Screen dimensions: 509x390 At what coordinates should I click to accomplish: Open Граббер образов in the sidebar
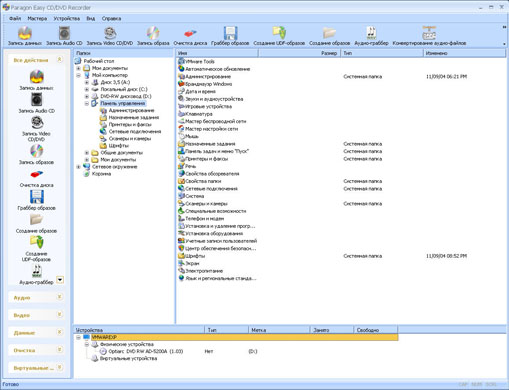36,200
